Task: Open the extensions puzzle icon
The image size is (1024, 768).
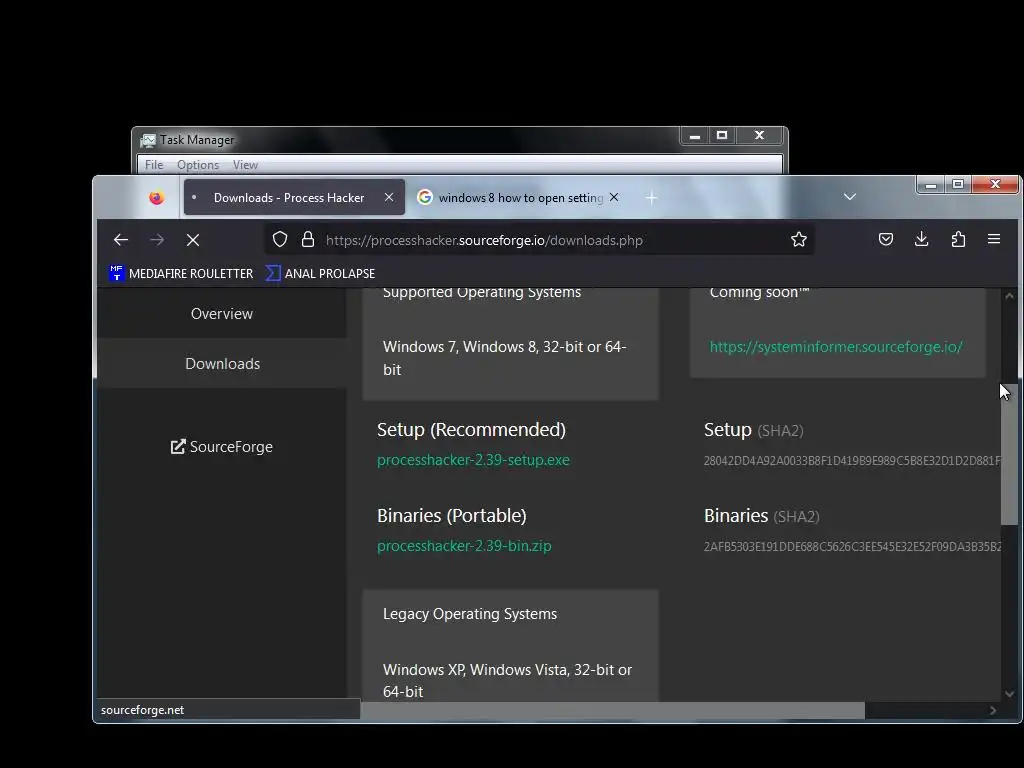Action: [x=958, y=240]
